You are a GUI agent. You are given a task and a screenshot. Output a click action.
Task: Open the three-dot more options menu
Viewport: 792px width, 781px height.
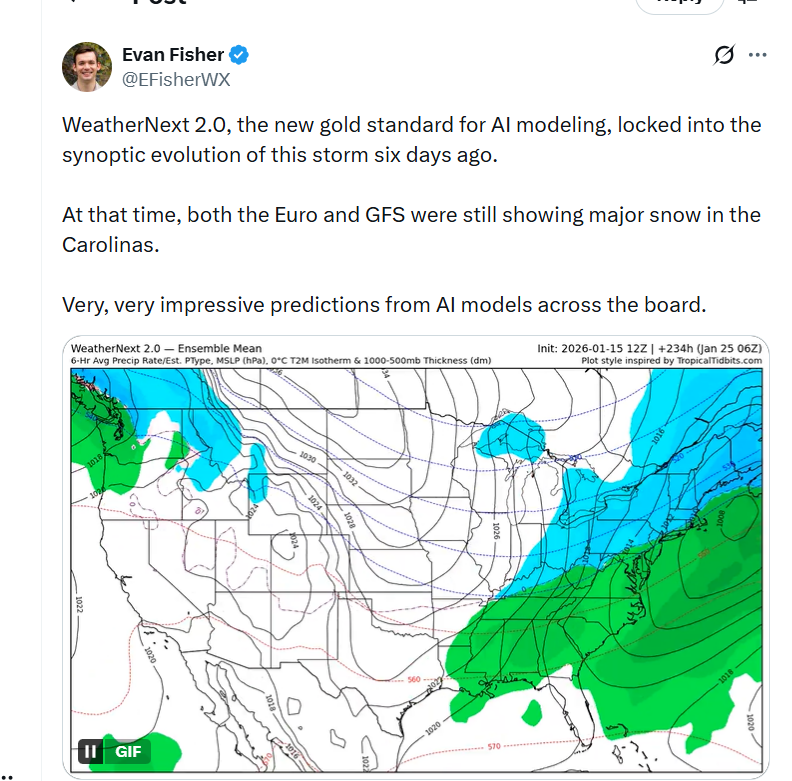758,55
